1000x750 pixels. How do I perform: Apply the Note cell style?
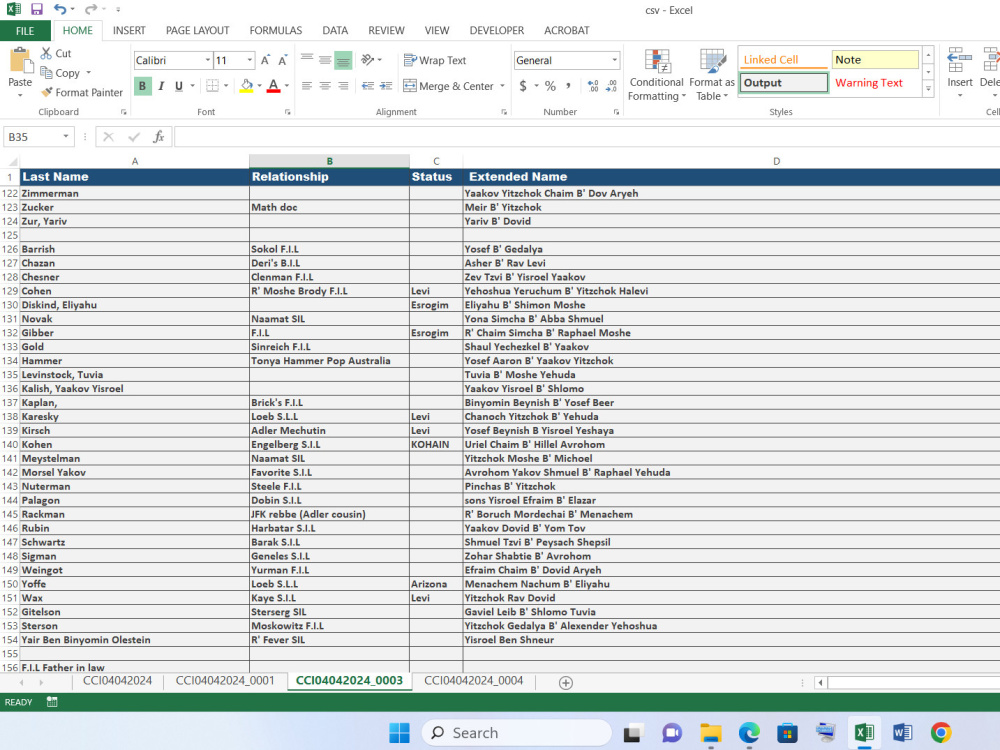click(875, 59)
